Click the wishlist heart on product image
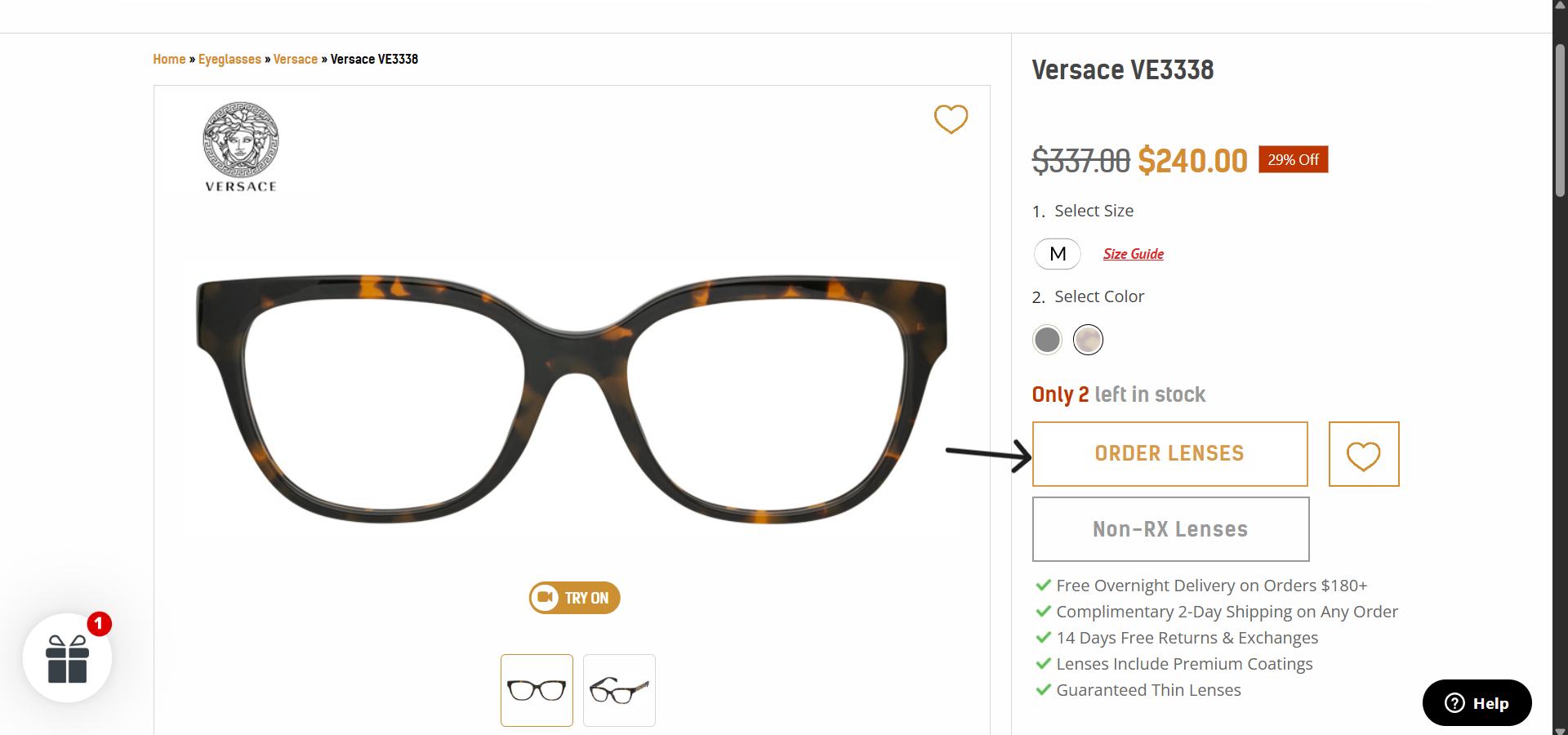 click(x=951, y=119)
